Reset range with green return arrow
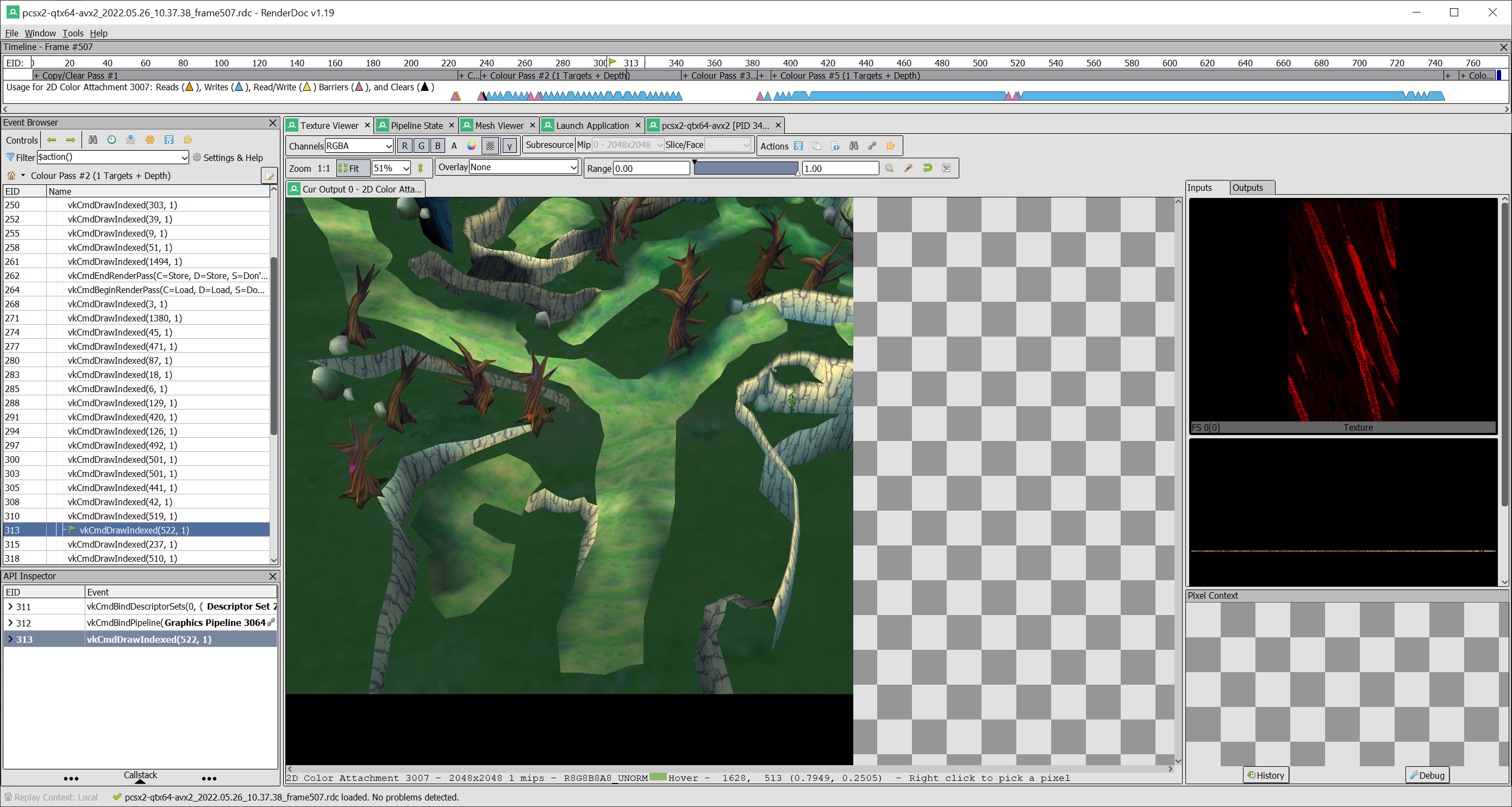The width and height of the screenshot is (1512, 807). pos(927,168)
